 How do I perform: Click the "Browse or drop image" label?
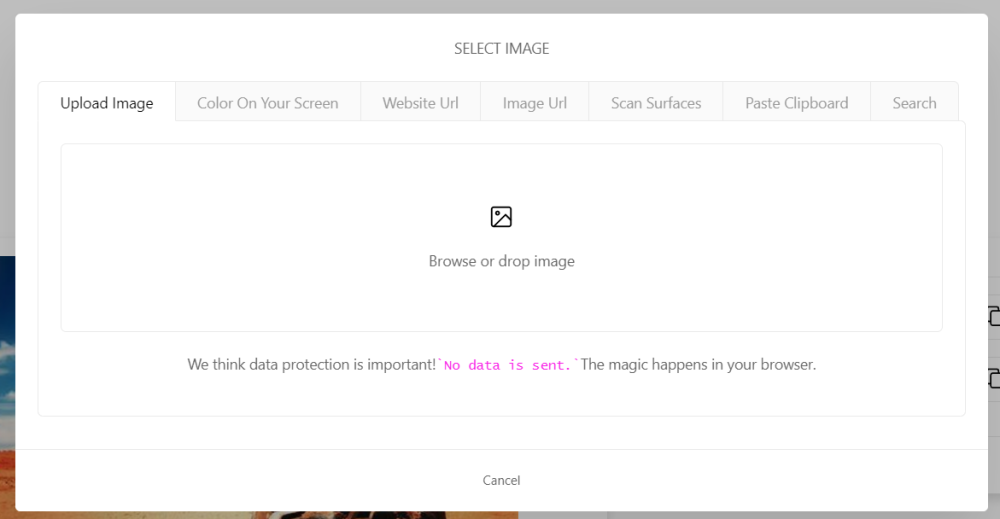pyautogui.click(x=501, y=261)
